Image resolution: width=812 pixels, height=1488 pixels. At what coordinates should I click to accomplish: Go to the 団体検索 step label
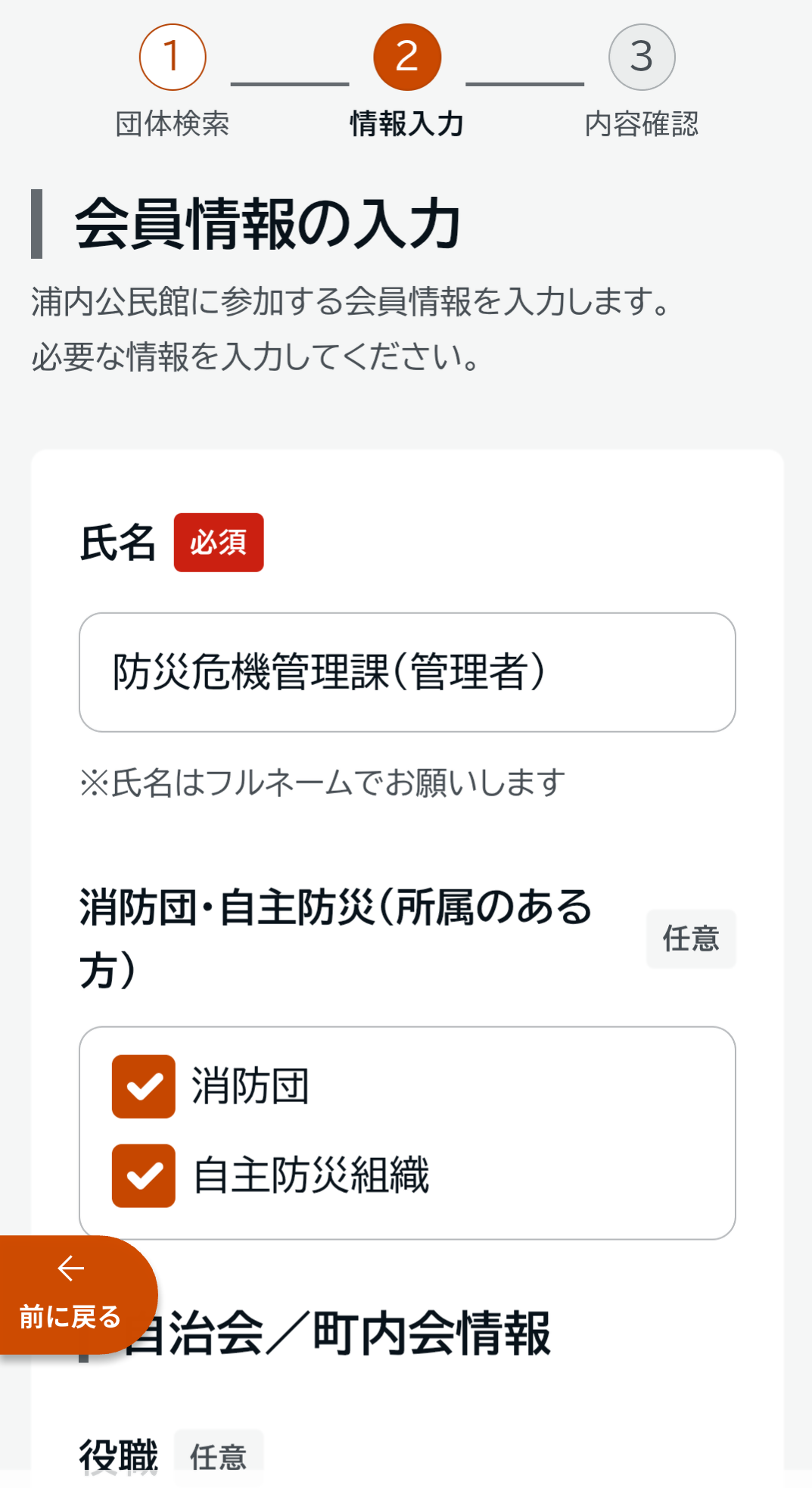tap(173, 124)
